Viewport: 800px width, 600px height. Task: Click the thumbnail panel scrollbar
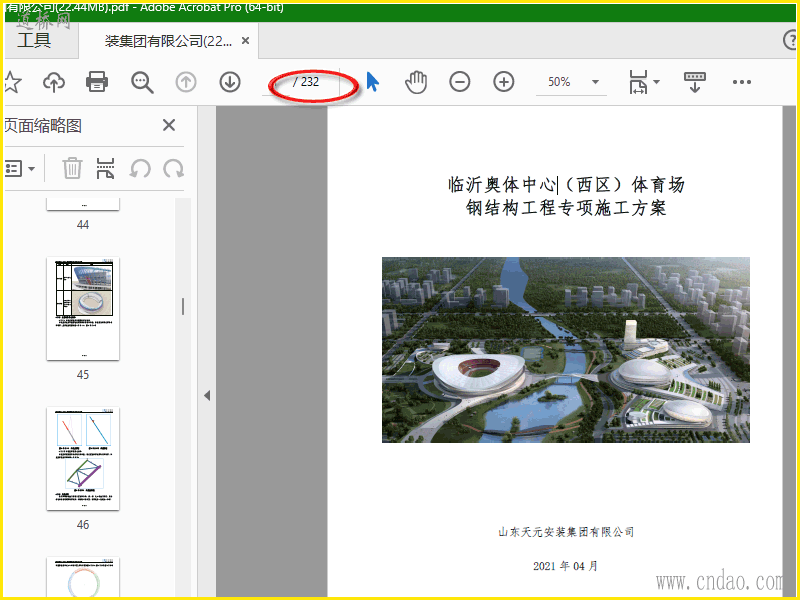[183, 306]
